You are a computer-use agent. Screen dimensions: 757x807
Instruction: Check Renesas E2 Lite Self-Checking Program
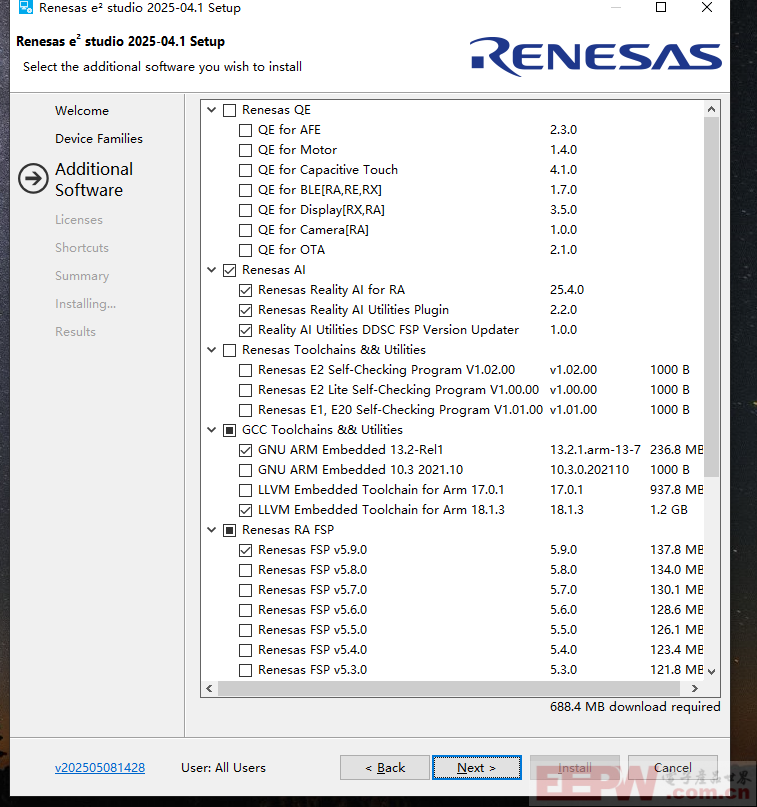pyautogui.click(x=245, y=391)
